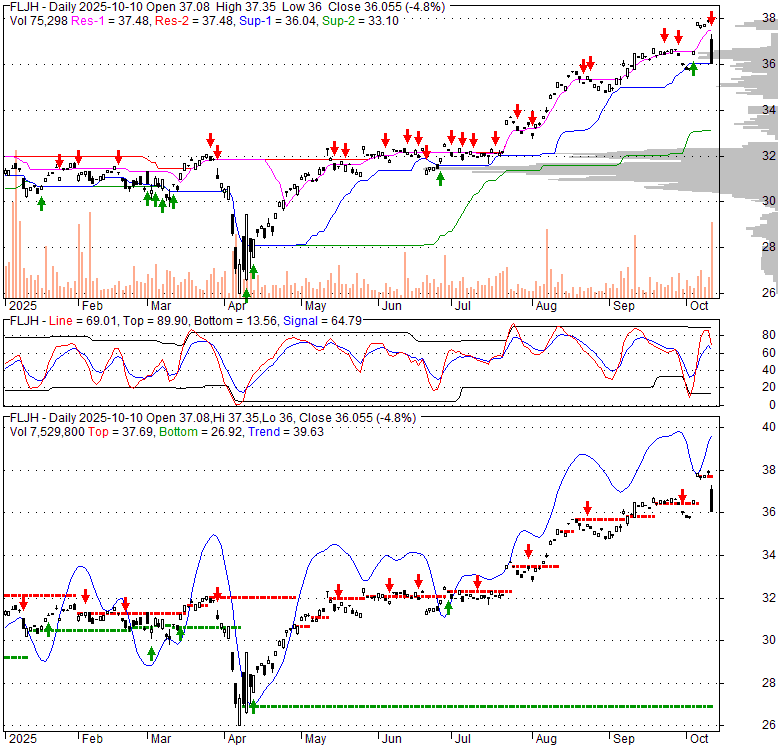Click the rightmost red arrow in top chart
780x745 pixels.
[x=711, y=18]
